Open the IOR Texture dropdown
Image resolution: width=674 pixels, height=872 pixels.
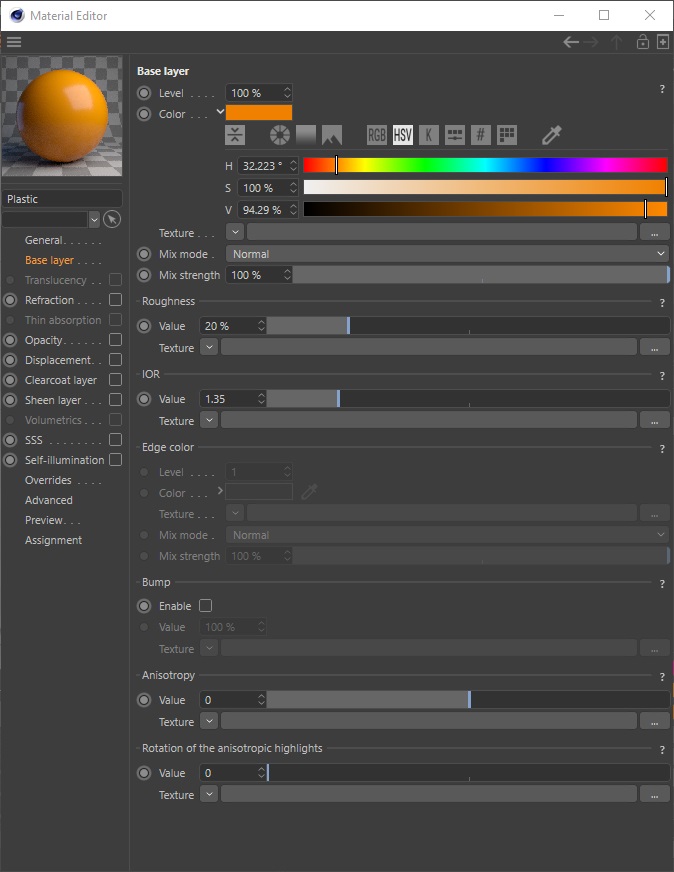point(209,420)
